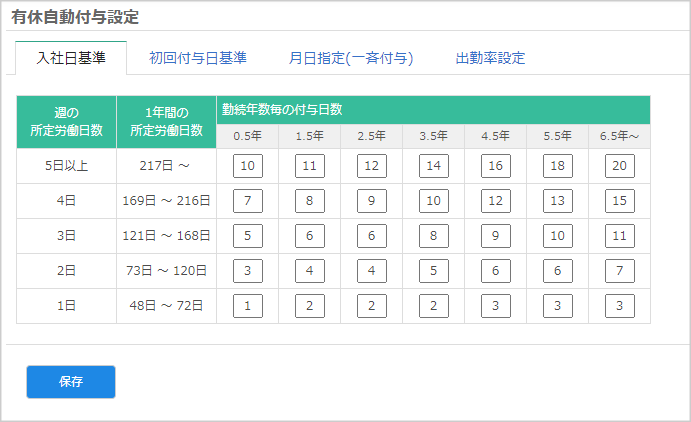
Task: Focus the 6.5年～ field for 4日
Action: (619, 201)
